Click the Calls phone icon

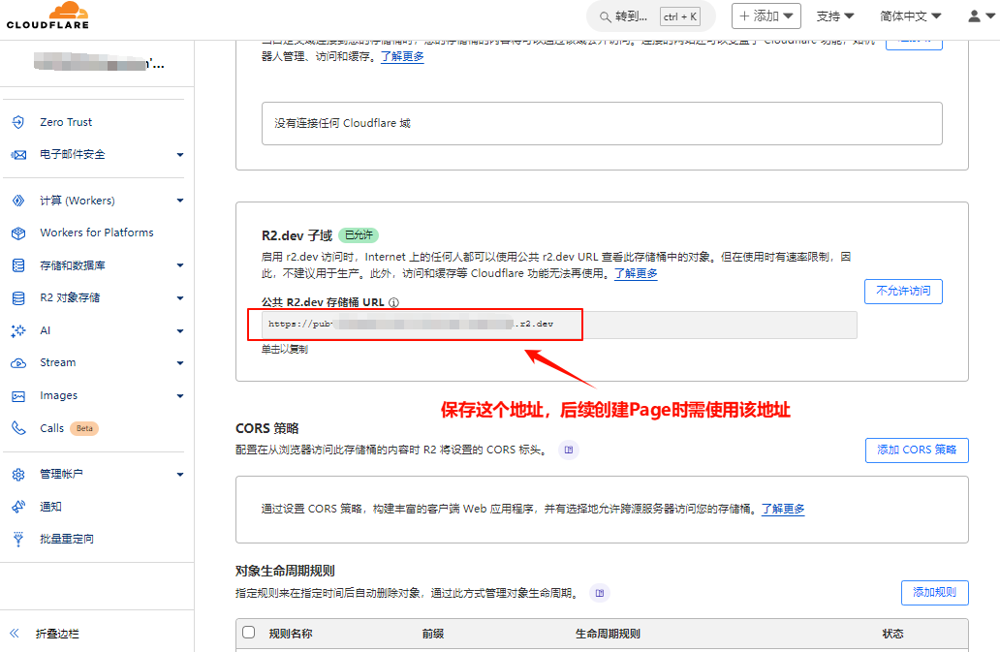click(18, 428)
